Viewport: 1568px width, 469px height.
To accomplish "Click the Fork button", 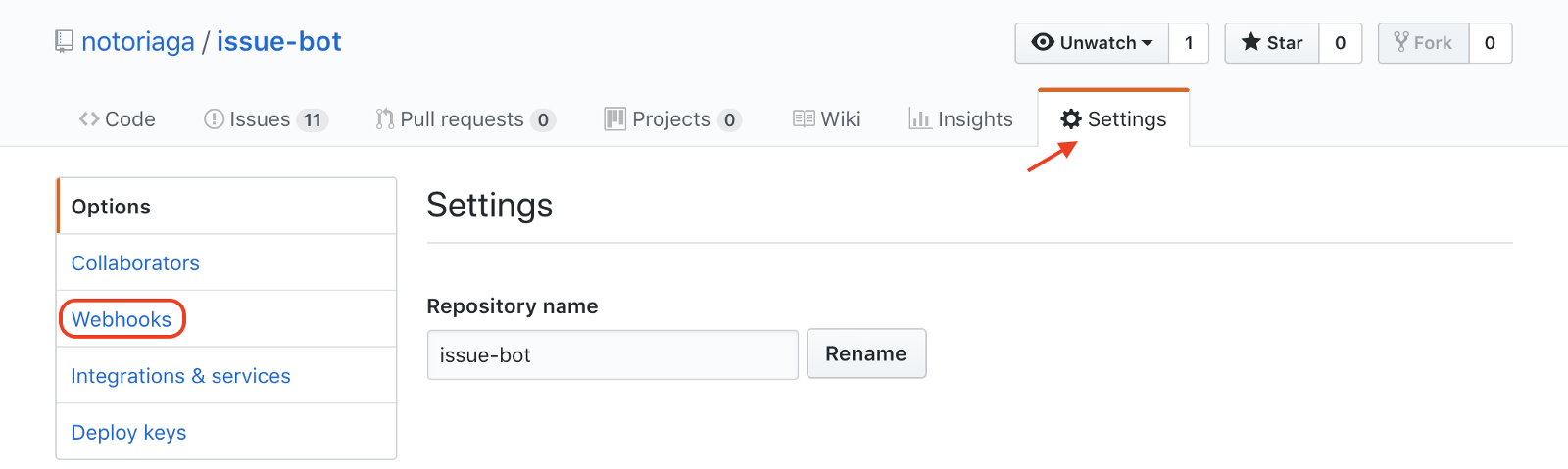I will coord(1423,43).
